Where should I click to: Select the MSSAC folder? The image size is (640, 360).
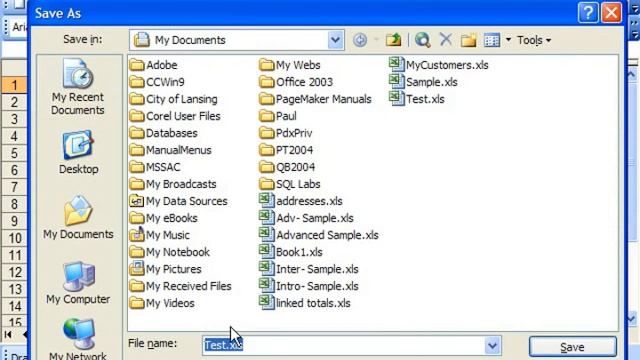tap(155, 167)
